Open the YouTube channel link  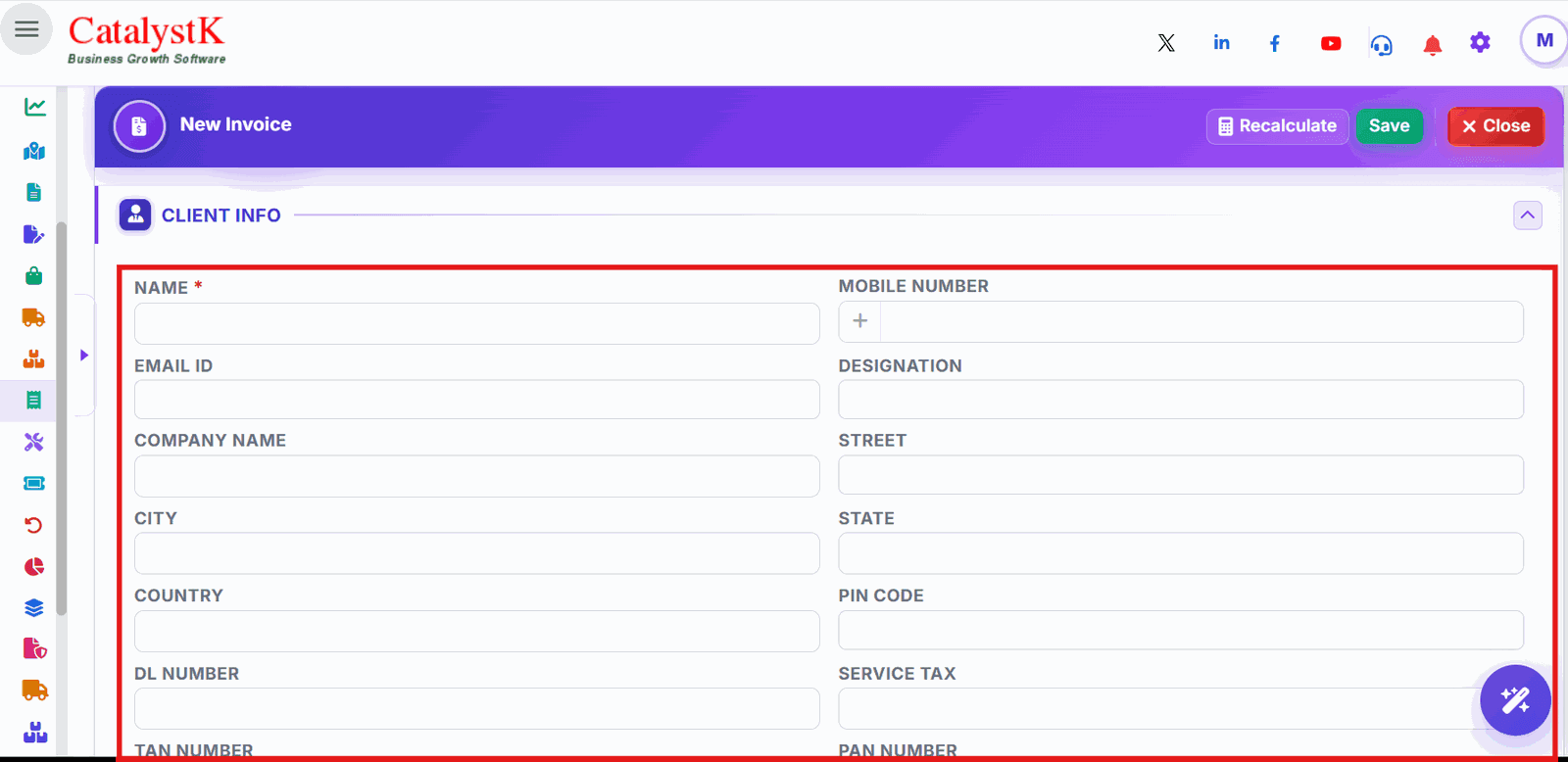tap(1331, 43)
